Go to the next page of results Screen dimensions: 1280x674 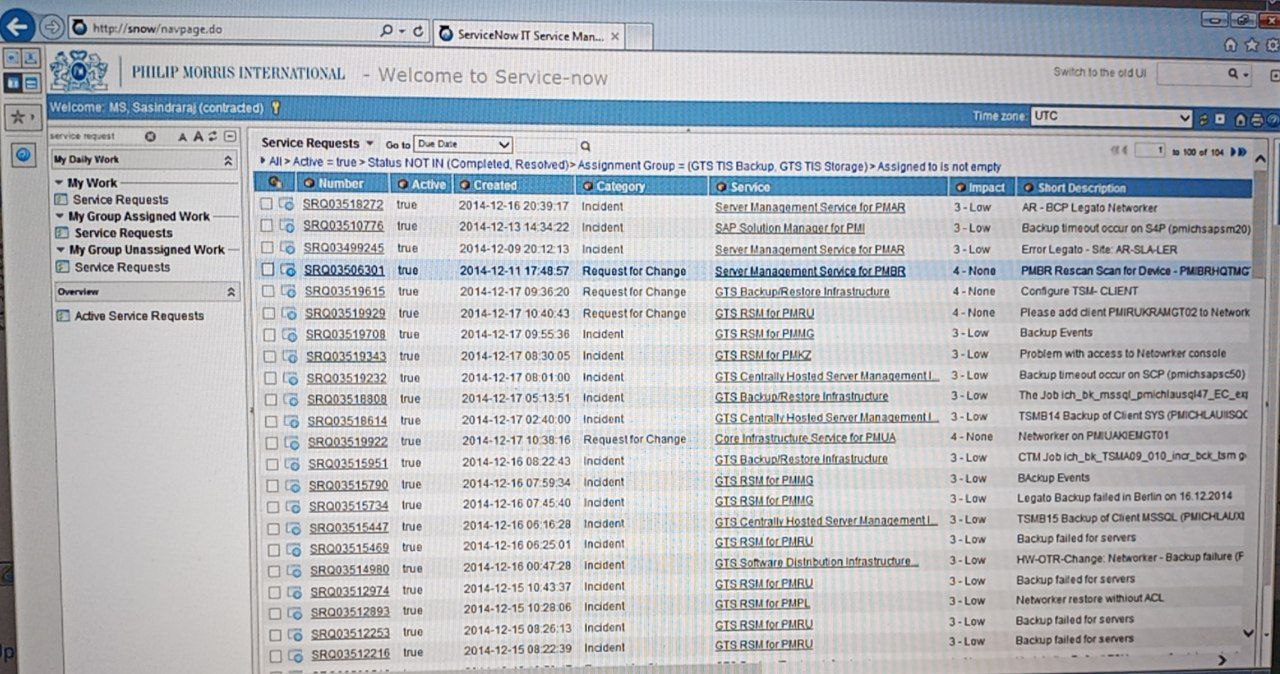click(x=1232, y=151)
